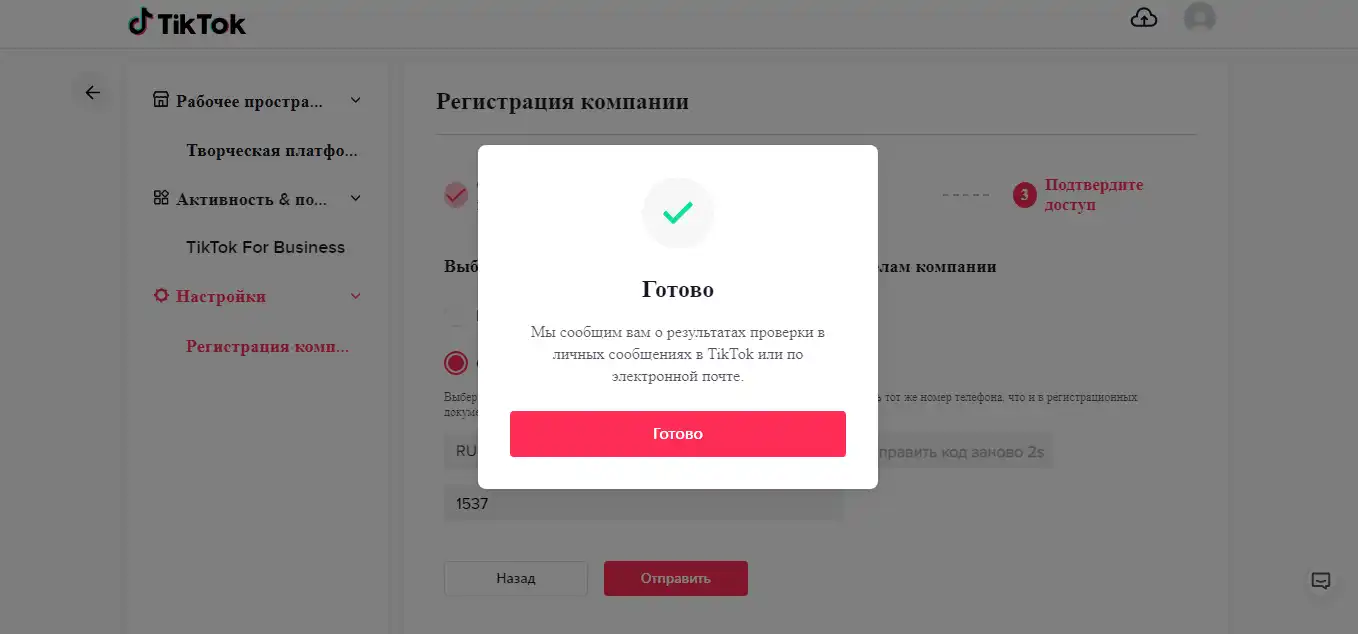The height and width of the screenshot is (634, 1358).
Task: Select the red selected radio button
Action: pos(456,363)
